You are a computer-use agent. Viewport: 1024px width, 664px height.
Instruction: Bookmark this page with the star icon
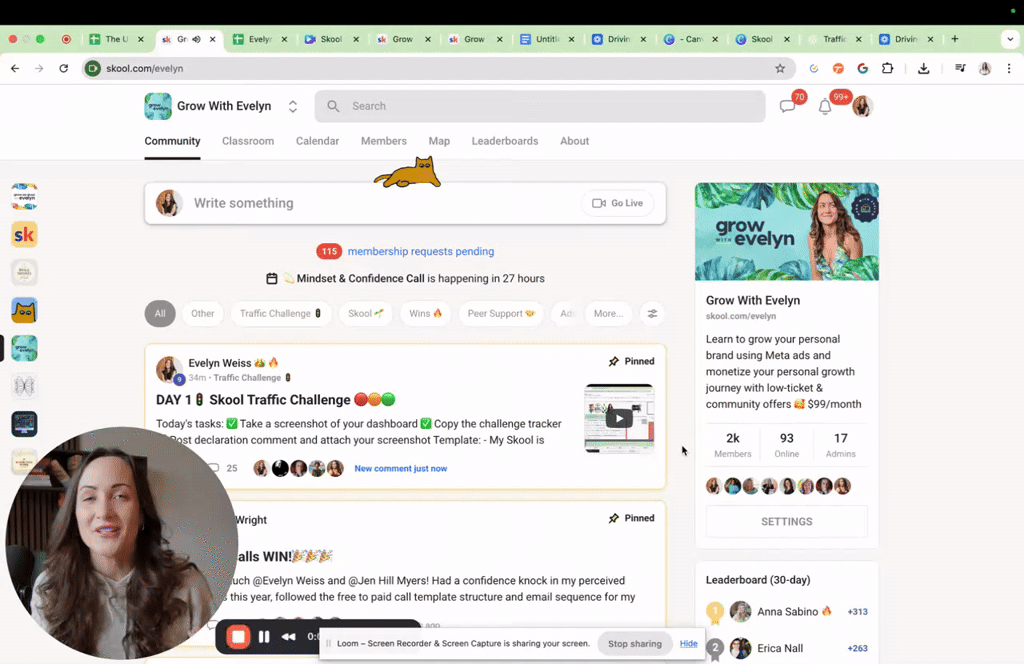(780, 68)
